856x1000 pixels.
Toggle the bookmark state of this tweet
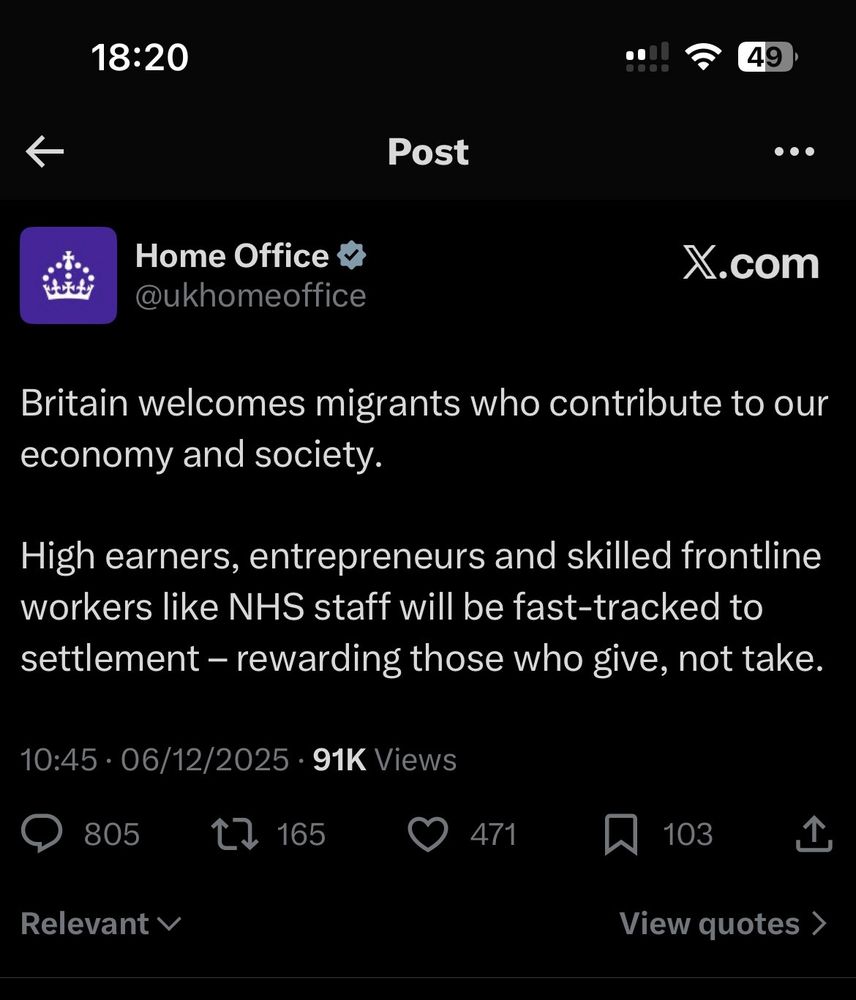coord(623,834)
